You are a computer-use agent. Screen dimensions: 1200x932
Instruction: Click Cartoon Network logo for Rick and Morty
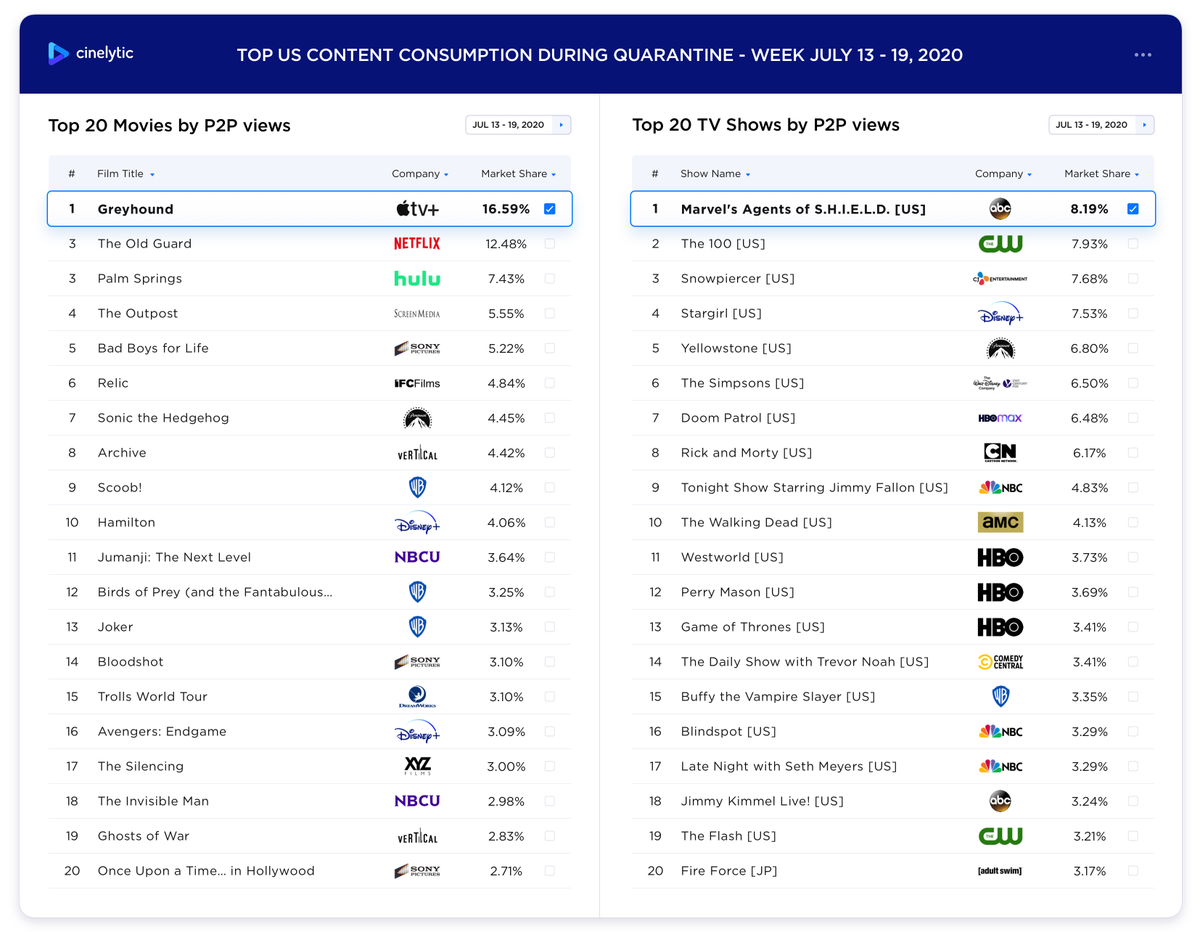[x=1000, y=453]
